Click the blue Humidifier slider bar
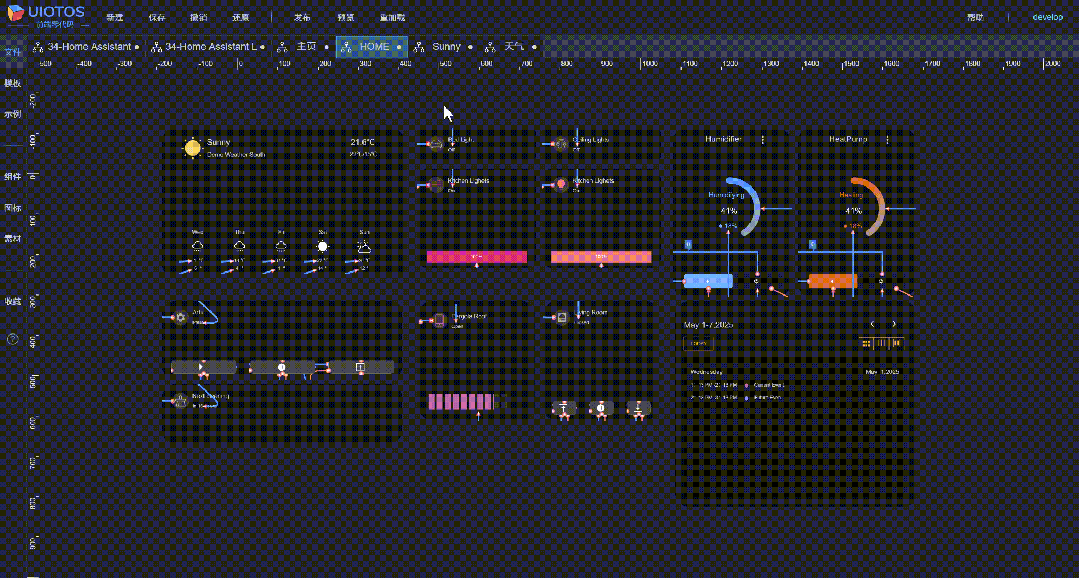Screen dimensions: 1079x578 [708, 281]
